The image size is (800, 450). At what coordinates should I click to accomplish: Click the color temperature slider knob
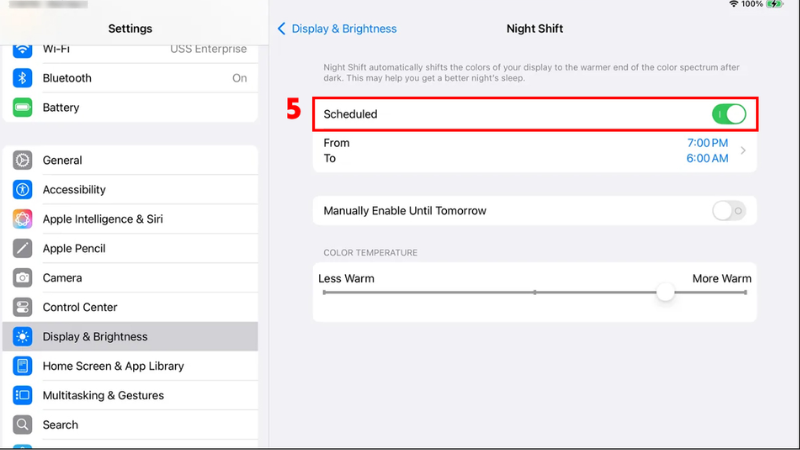point(665,292)
